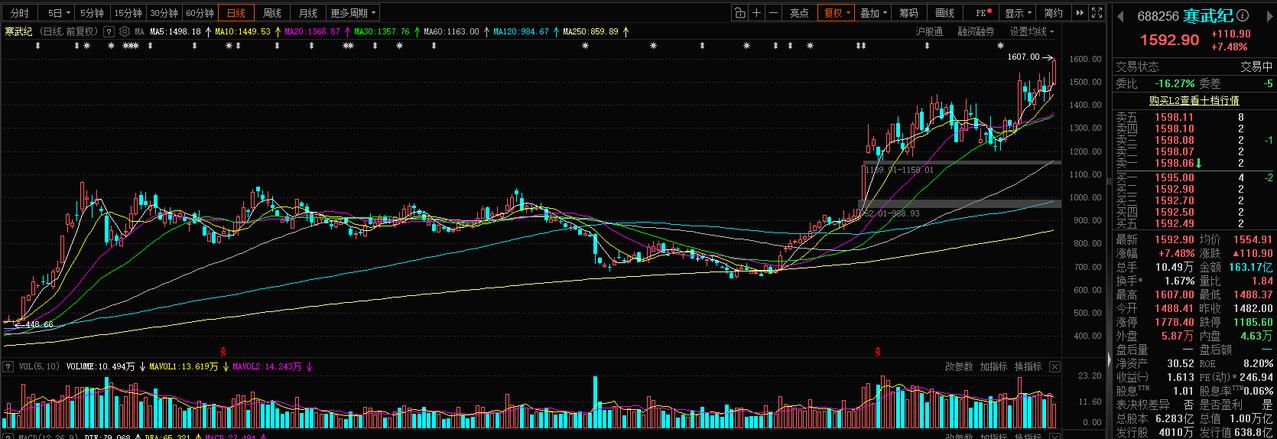This screenshot has width=1277, height=439.
Task: Click the 买五 price 1592.49 row
Action: [1194, 223]
